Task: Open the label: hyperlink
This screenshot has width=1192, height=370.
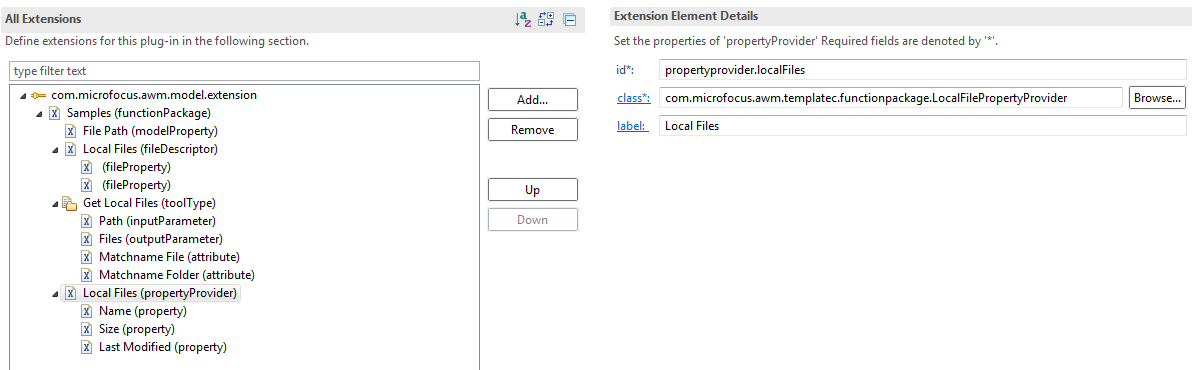Action: tap(632, 125)
